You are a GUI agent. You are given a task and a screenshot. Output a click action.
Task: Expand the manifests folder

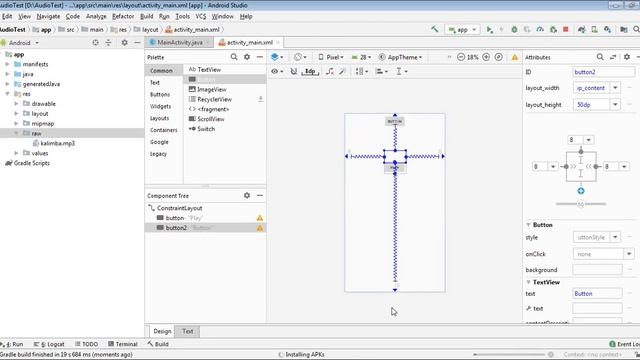point(7,64)
